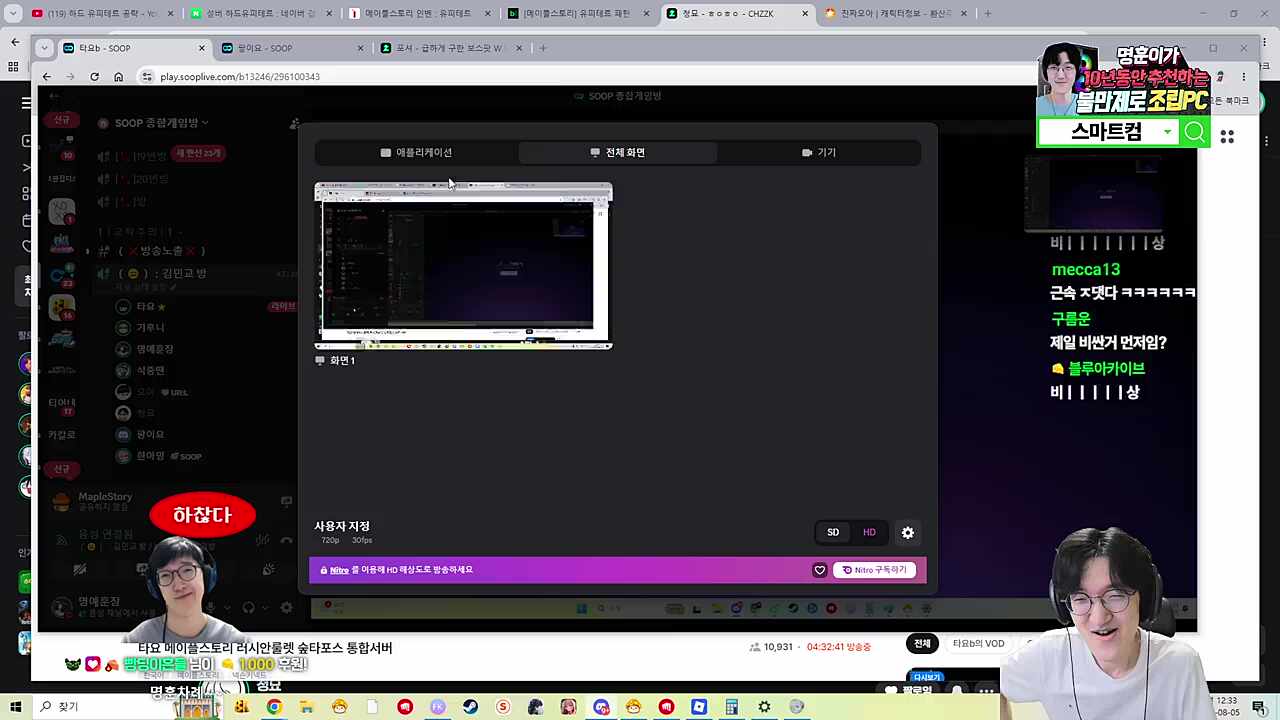Click chat username 블루아카이브
The height and width of the screenshot is (720, 1280).
tap(1106, 368)
